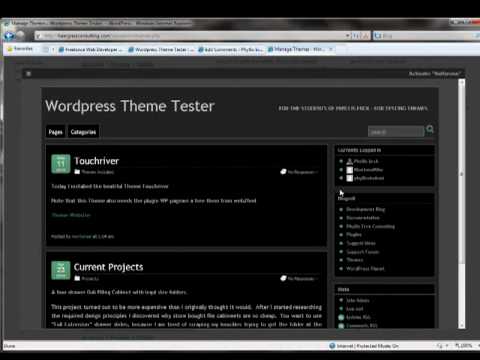Click third logged-in user avatar
Viewport: 480px width, 360px height.
coord(350,178)
